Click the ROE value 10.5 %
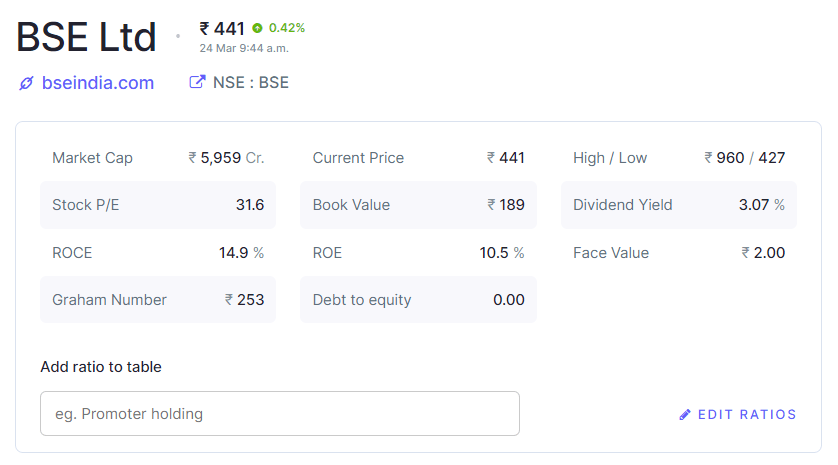 tap(502, 253)
